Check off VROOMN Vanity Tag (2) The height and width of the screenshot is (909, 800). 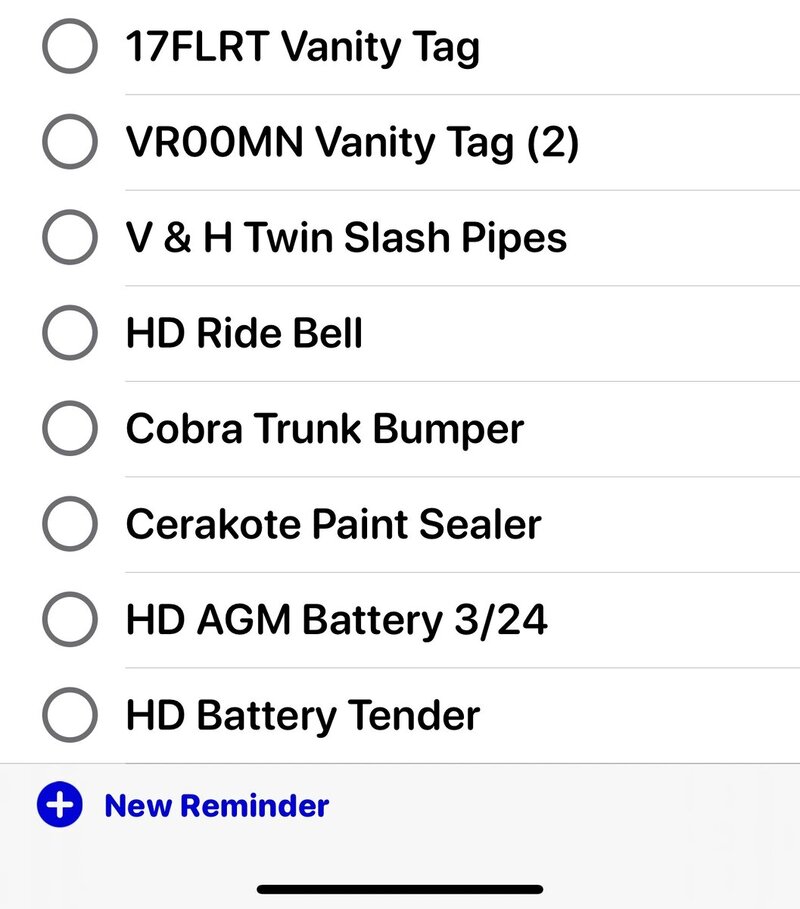coord(70,141)
